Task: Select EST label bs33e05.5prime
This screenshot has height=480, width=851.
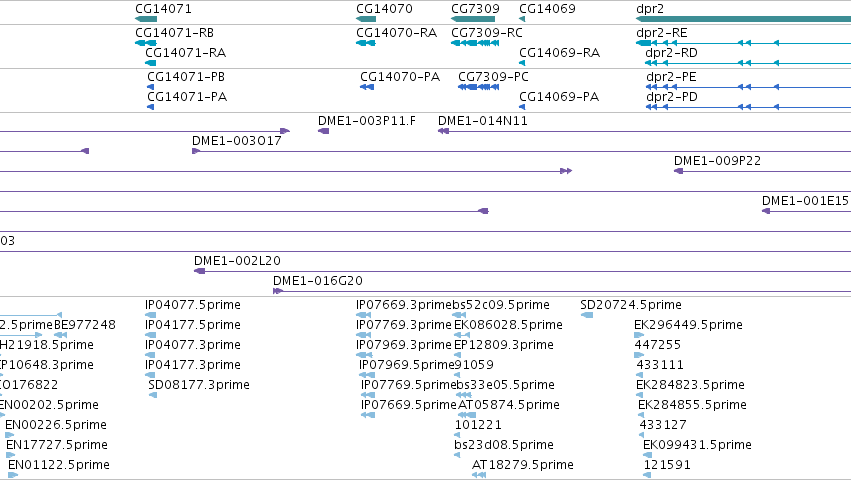Action: click(505, 385)
